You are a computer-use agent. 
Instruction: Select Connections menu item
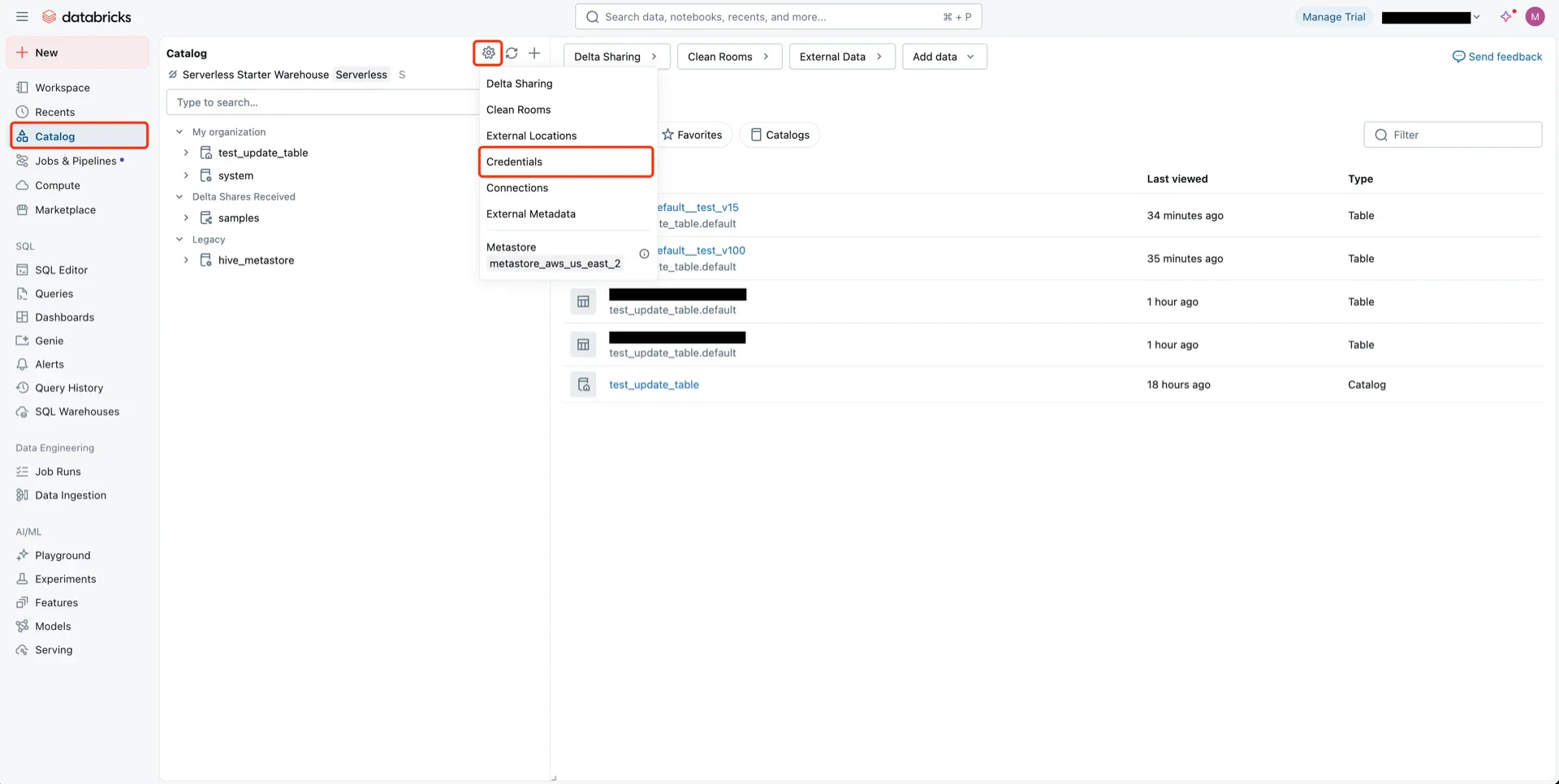click(x=566, y=187)
